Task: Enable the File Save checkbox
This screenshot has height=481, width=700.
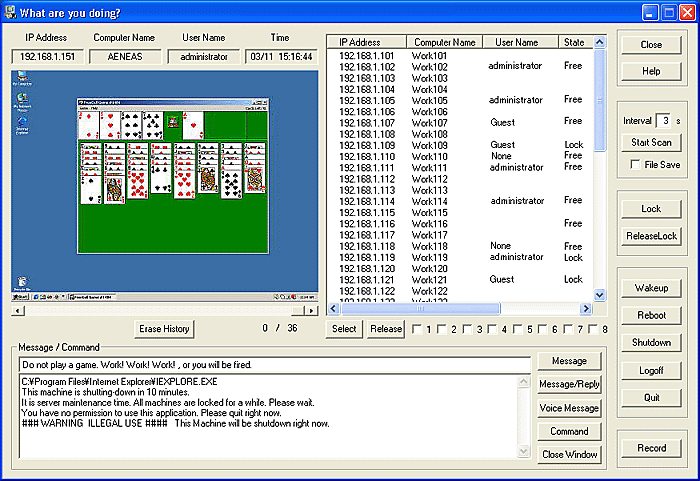Action: 635,164
